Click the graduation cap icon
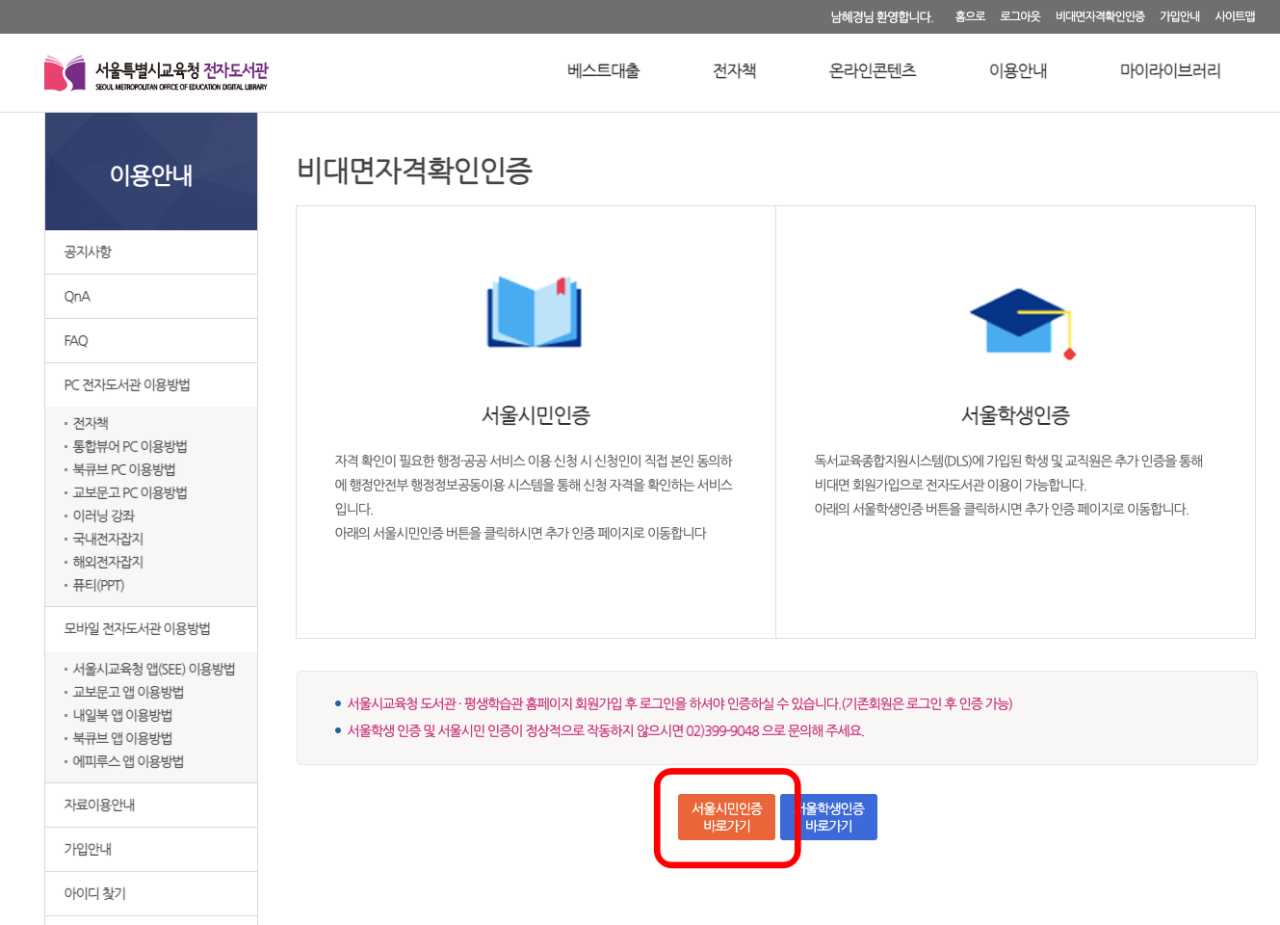The width and height of the screenshot is (1280, 925). tap(1022, 324)
